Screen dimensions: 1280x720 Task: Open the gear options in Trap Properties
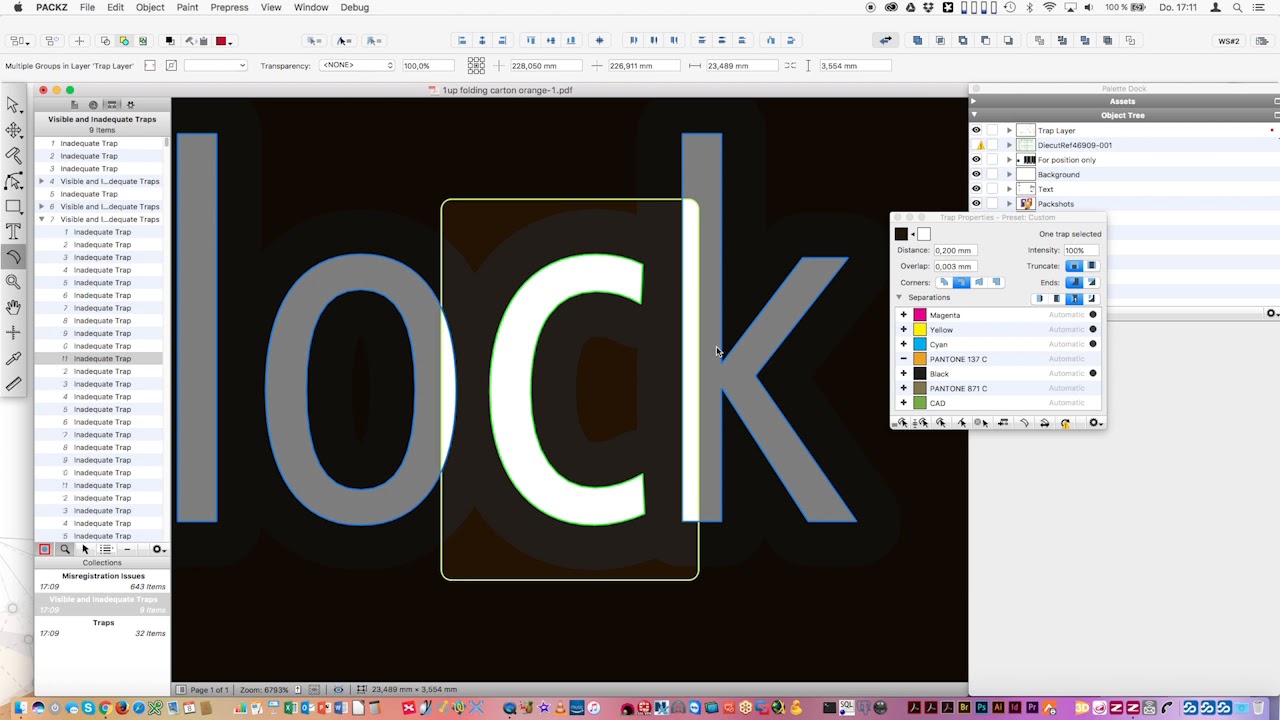point(1095,423)
